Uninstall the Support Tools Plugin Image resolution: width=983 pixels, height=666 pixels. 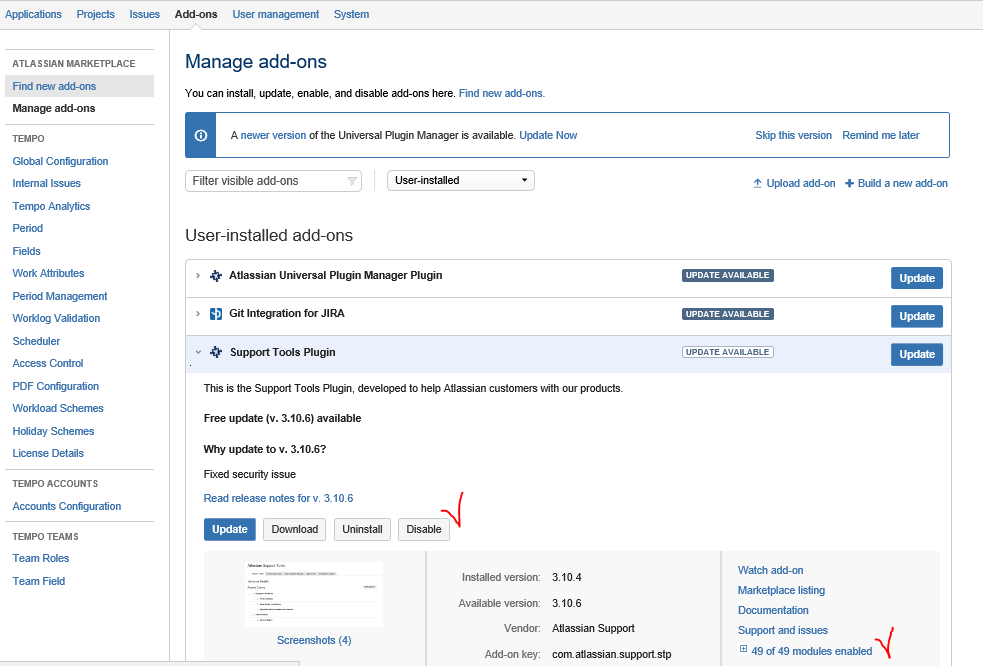362,529
